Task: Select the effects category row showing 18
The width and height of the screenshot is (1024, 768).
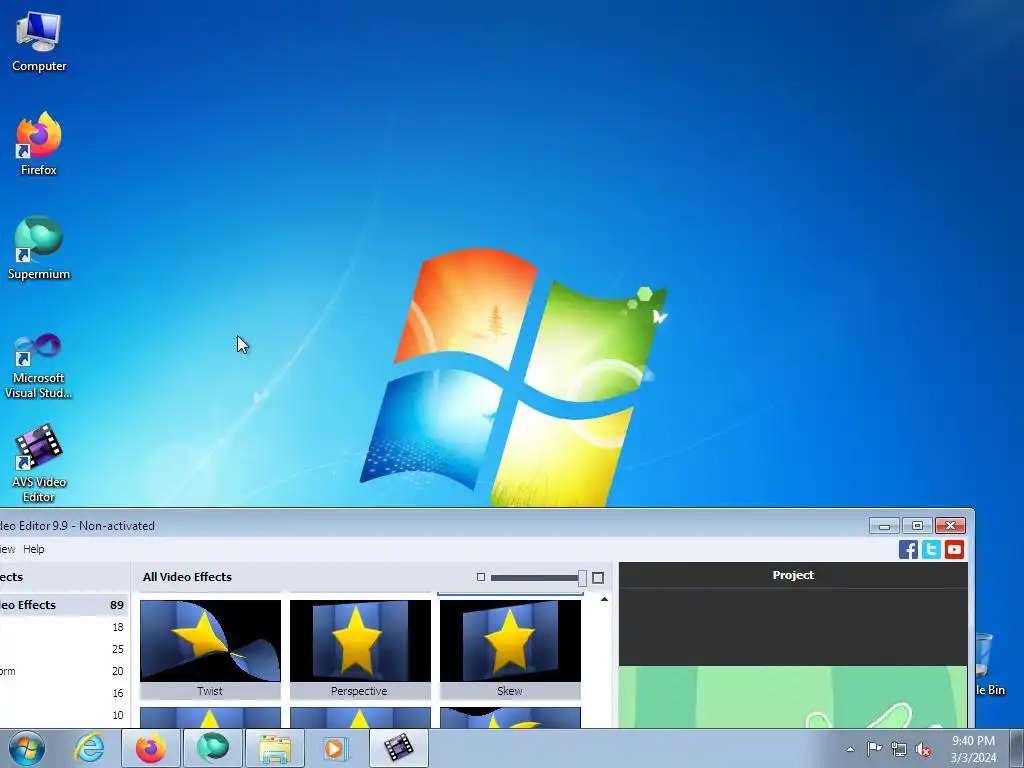Action: [63, 627]
